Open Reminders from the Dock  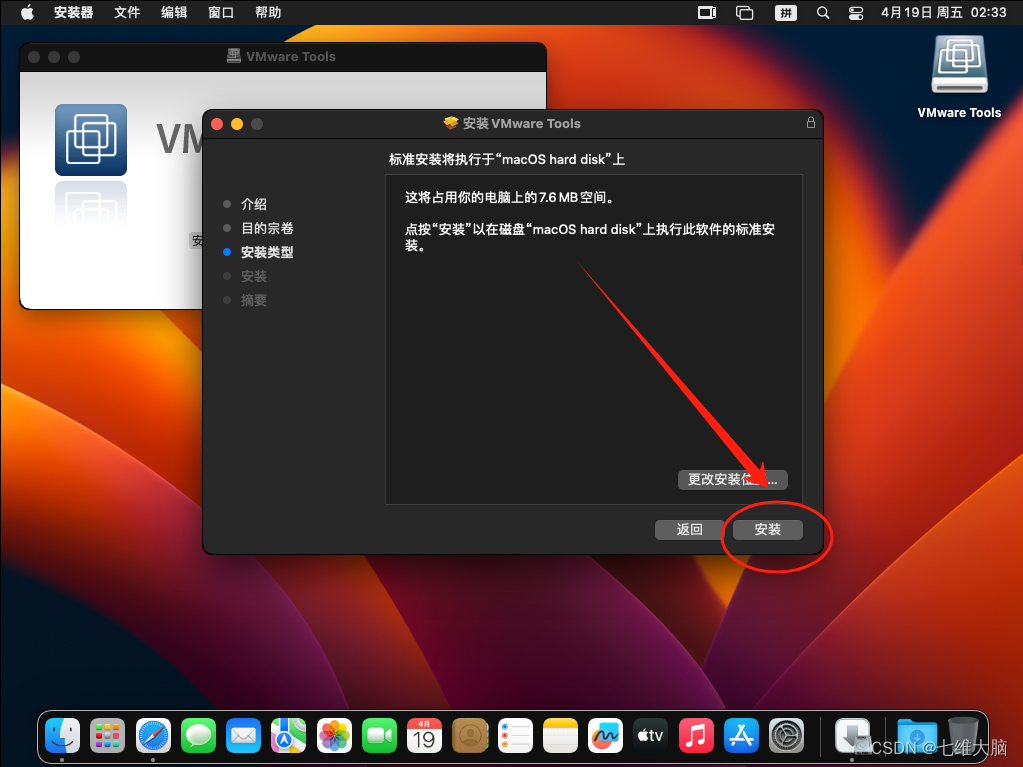click(515, 736)
